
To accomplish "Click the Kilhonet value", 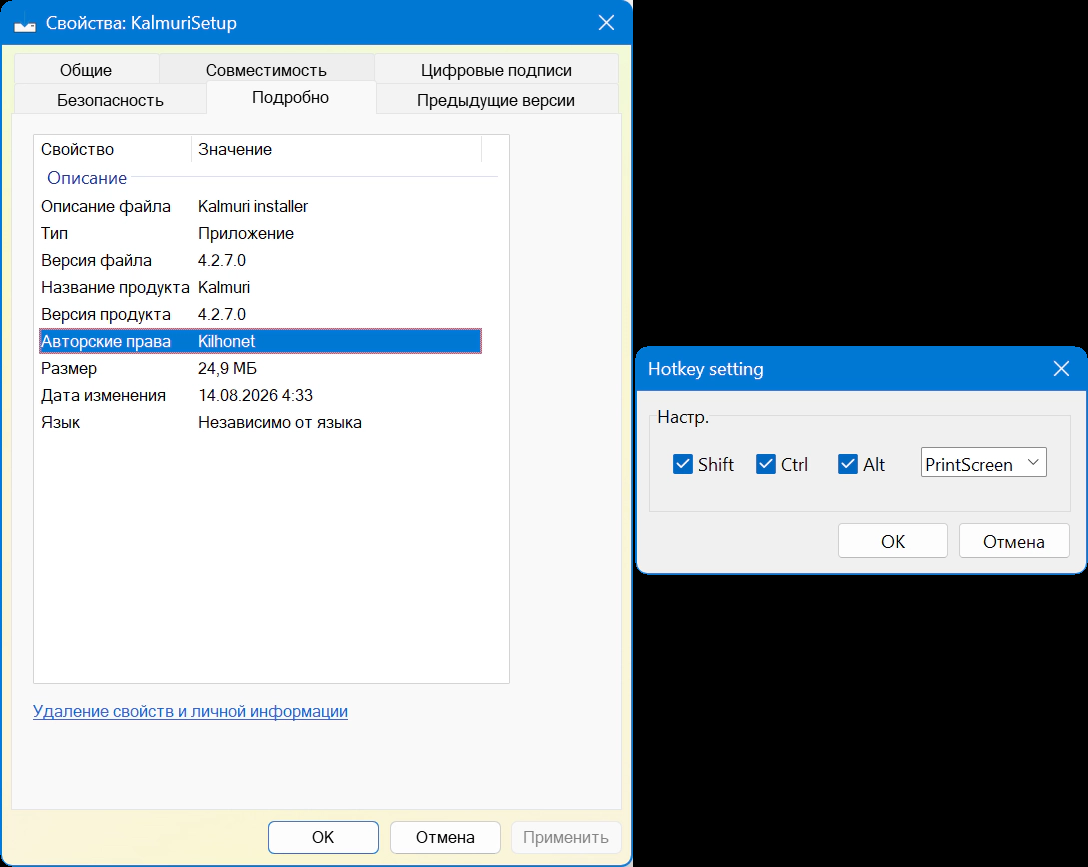I will click(226, 341).
